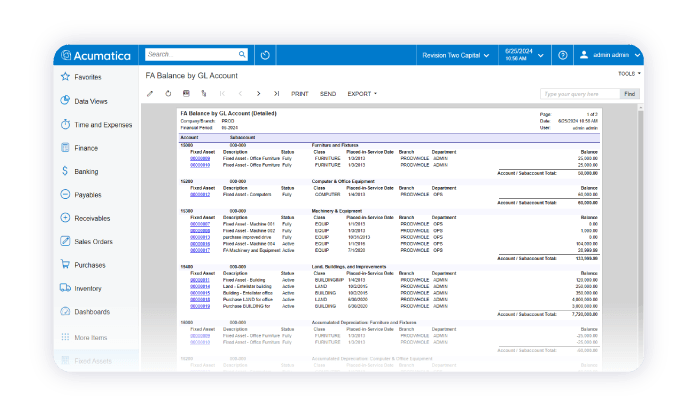Image resolution: width=700 pixels, height=414 pixels.
Task: Open Inventory truck icon
Action: pyautogui.click(x=65, y=288)
